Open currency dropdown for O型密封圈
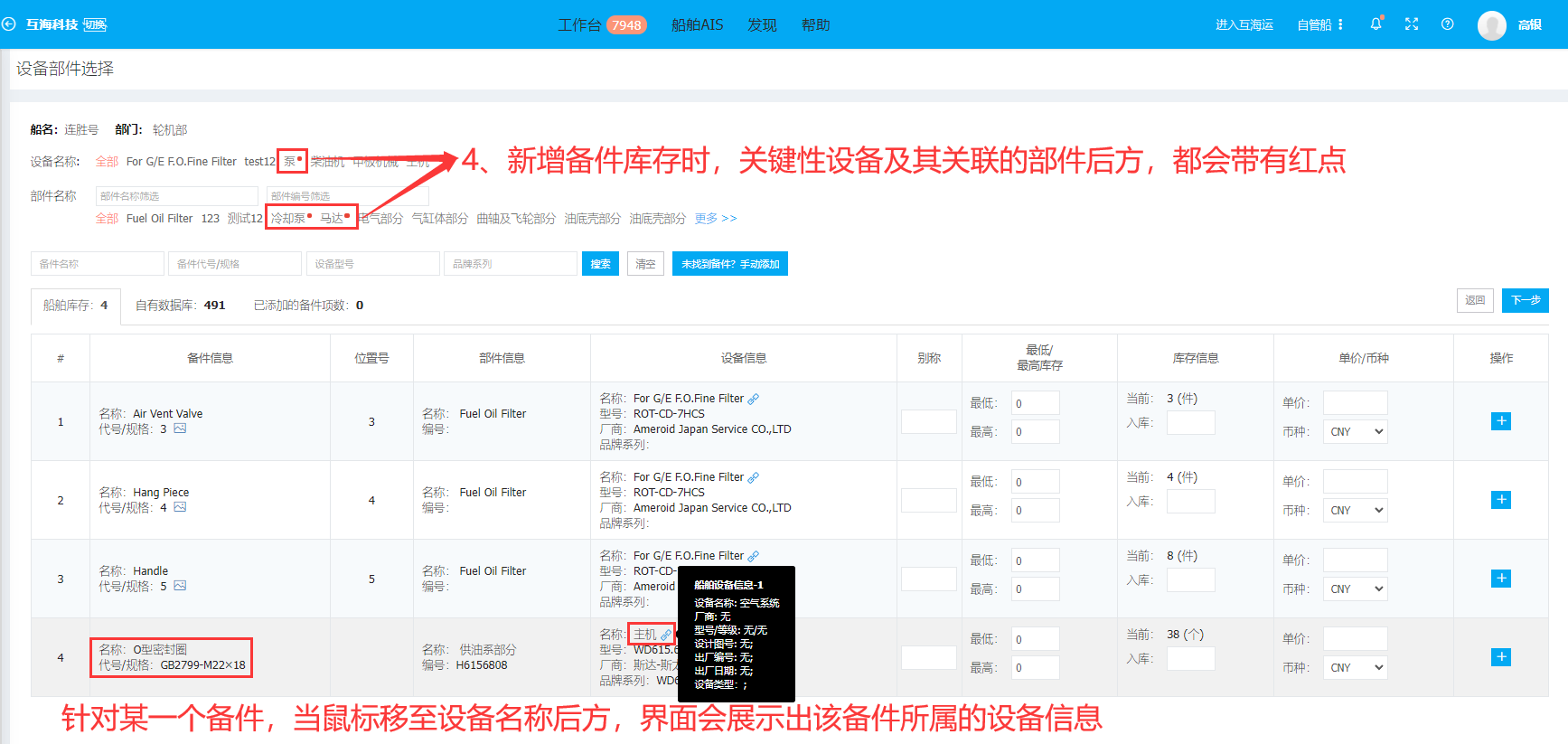The width and height of the screenshot is (1568, 744). click(1356, 668)
